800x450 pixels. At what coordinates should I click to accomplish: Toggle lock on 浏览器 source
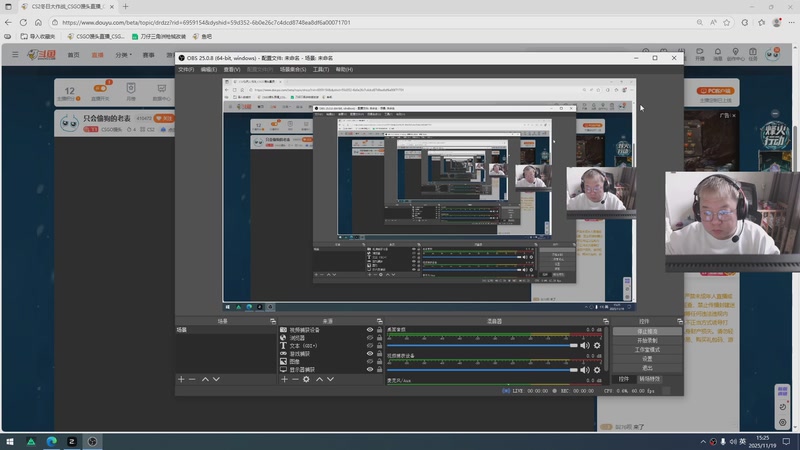[379, 338]
